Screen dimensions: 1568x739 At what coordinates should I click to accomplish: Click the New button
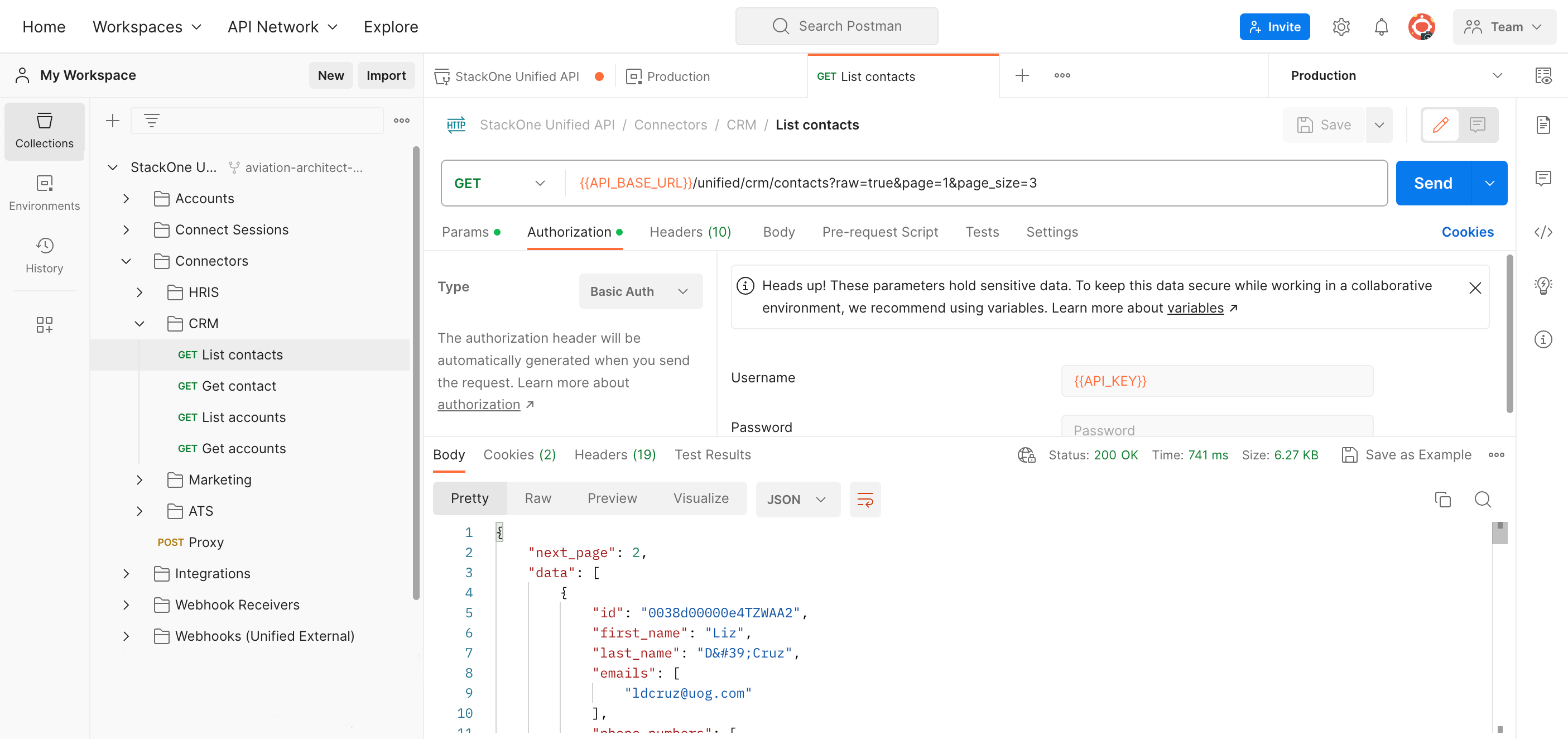coord(330,75)
